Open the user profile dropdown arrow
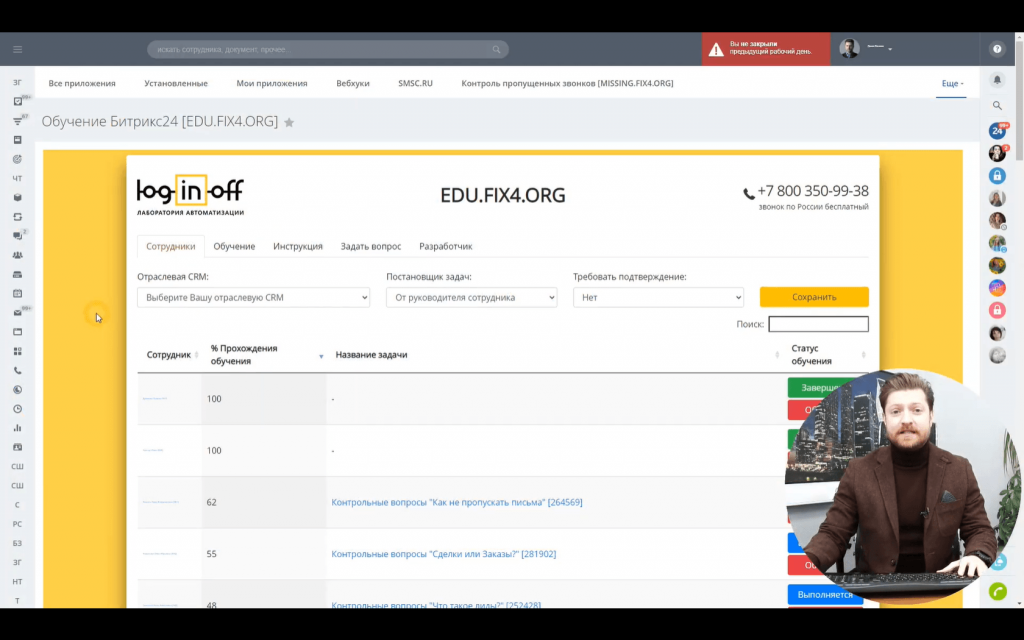This screenshot has width=1024, height=640. point(889,49)
